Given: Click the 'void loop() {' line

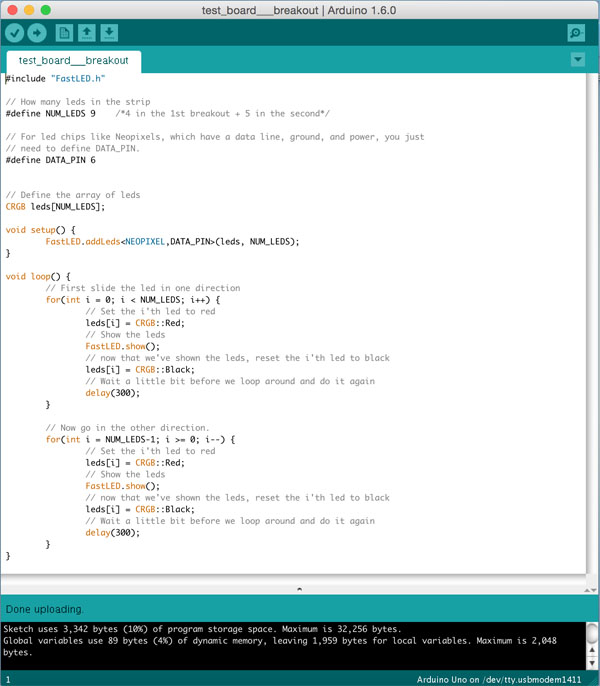Looking at the screenshot, I should [38, 276].
